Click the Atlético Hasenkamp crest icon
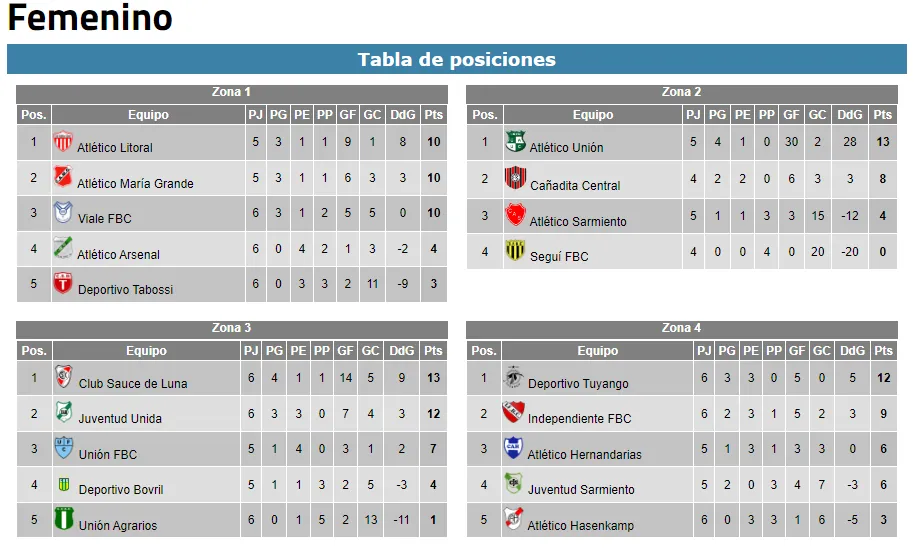914x558 pixels. [513, 520]
